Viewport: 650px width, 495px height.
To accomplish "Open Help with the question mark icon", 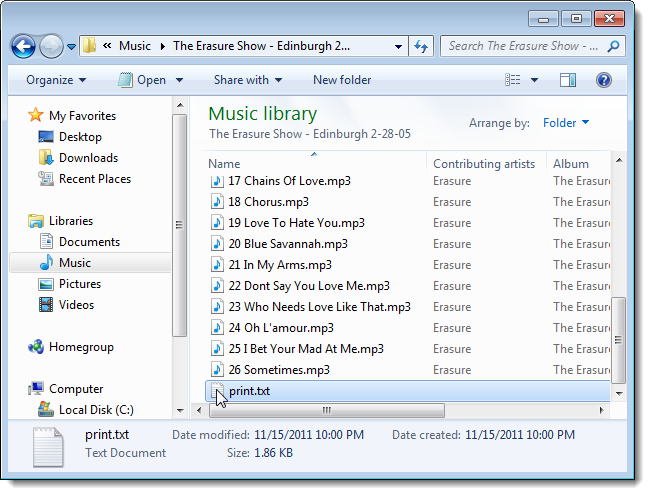I will 604,80.
